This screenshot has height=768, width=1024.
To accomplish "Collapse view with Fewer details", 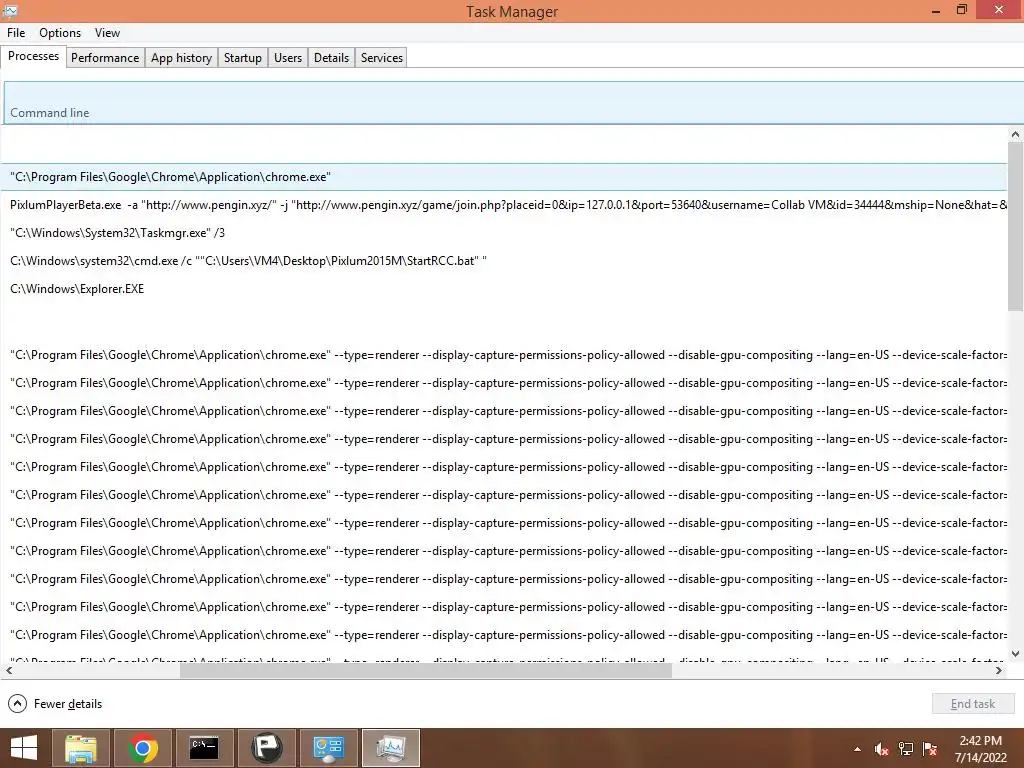I will (x=55, y=703).
